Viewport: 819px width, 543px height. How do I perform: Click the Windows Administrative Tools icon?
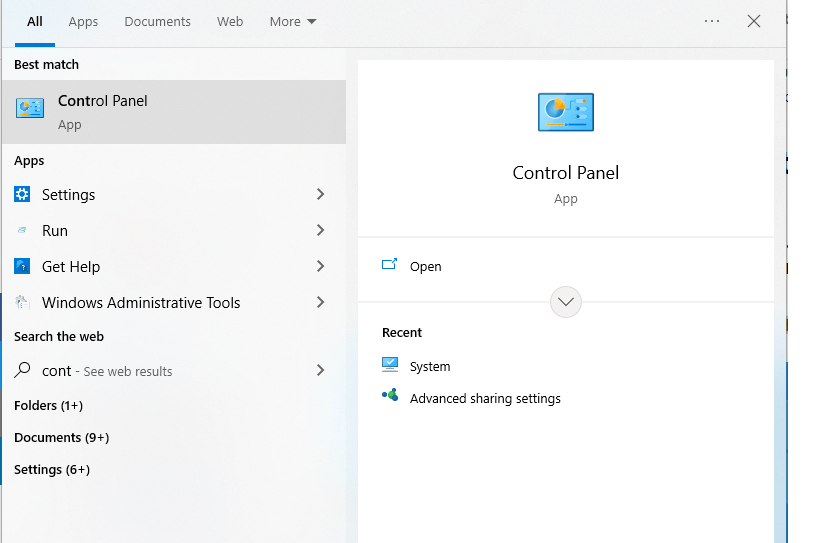click(22, 302)
